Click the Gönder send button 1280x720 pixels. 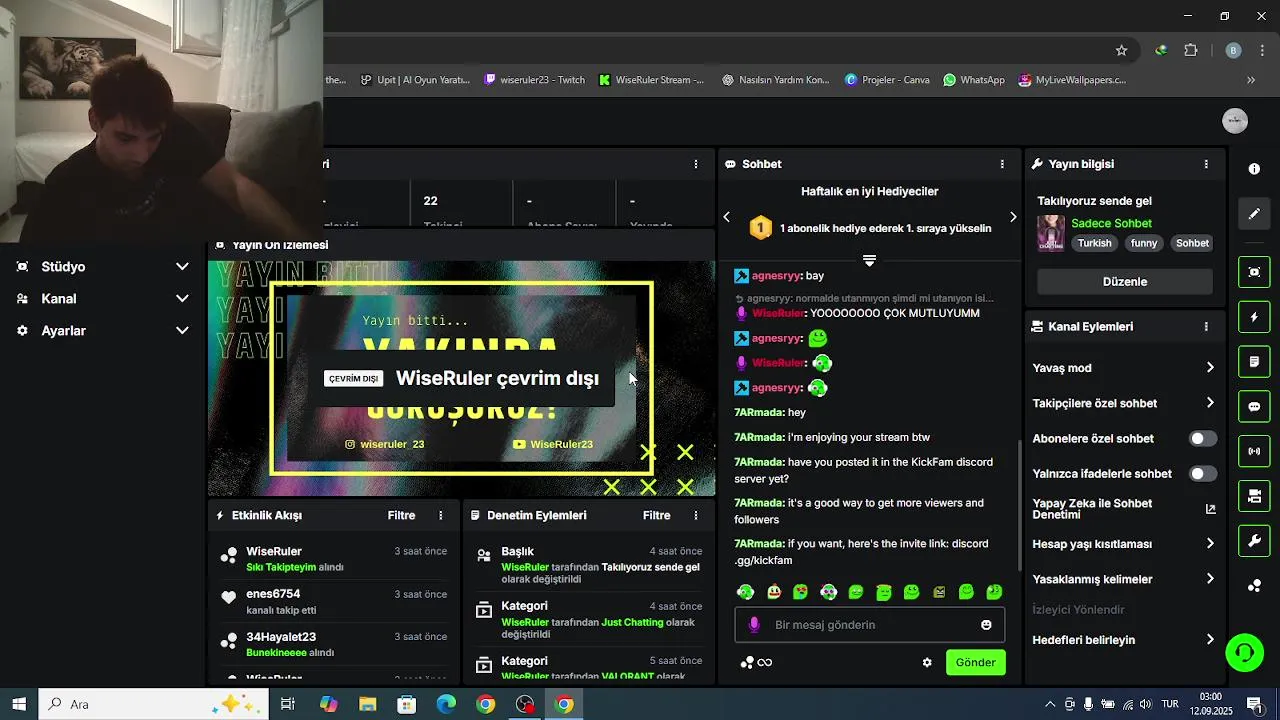click(975, 662)
